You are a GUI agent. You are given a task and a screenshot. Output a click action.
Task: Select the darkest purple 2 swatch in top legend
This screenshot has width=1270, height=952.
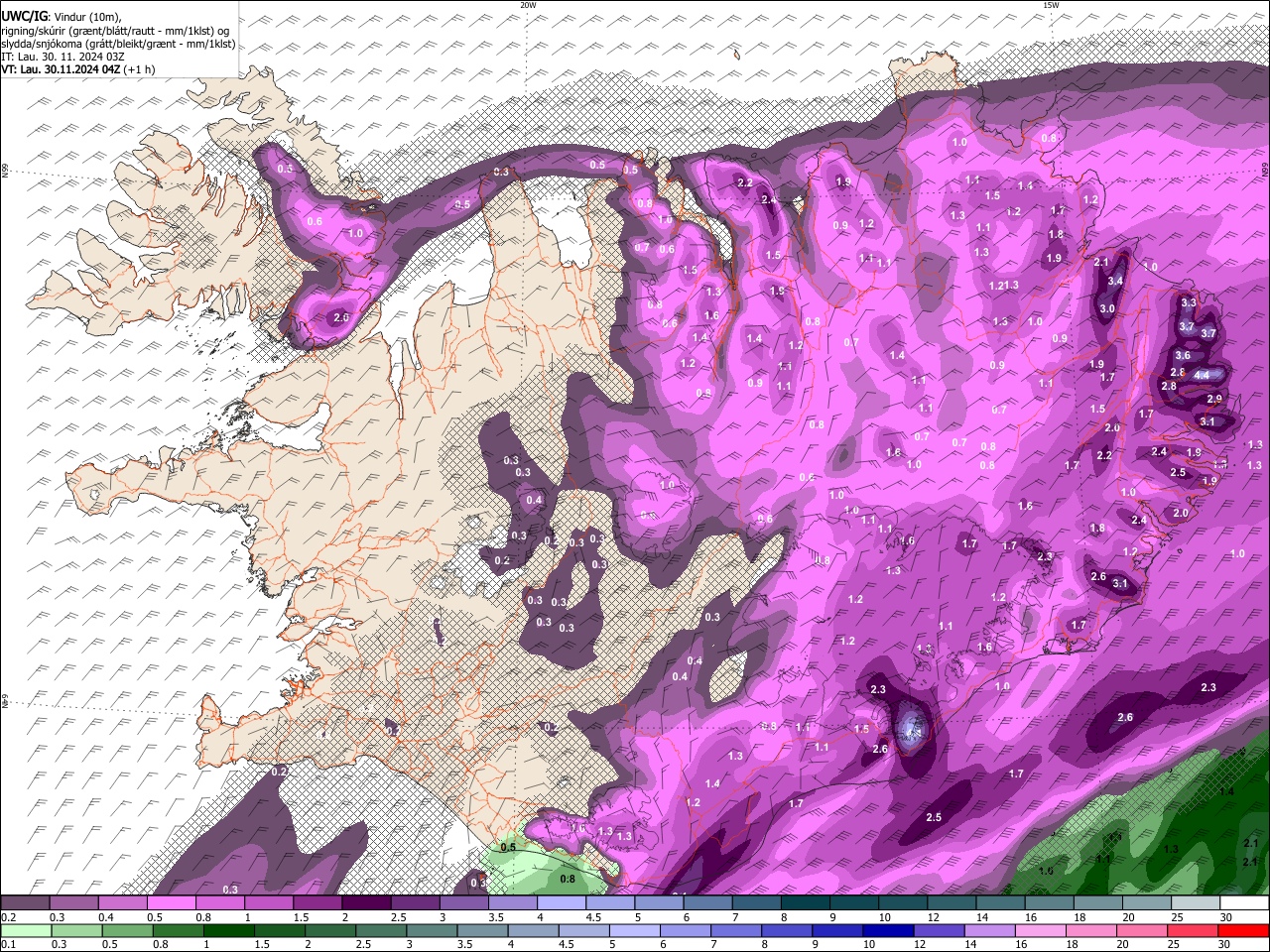coord(366,903)
